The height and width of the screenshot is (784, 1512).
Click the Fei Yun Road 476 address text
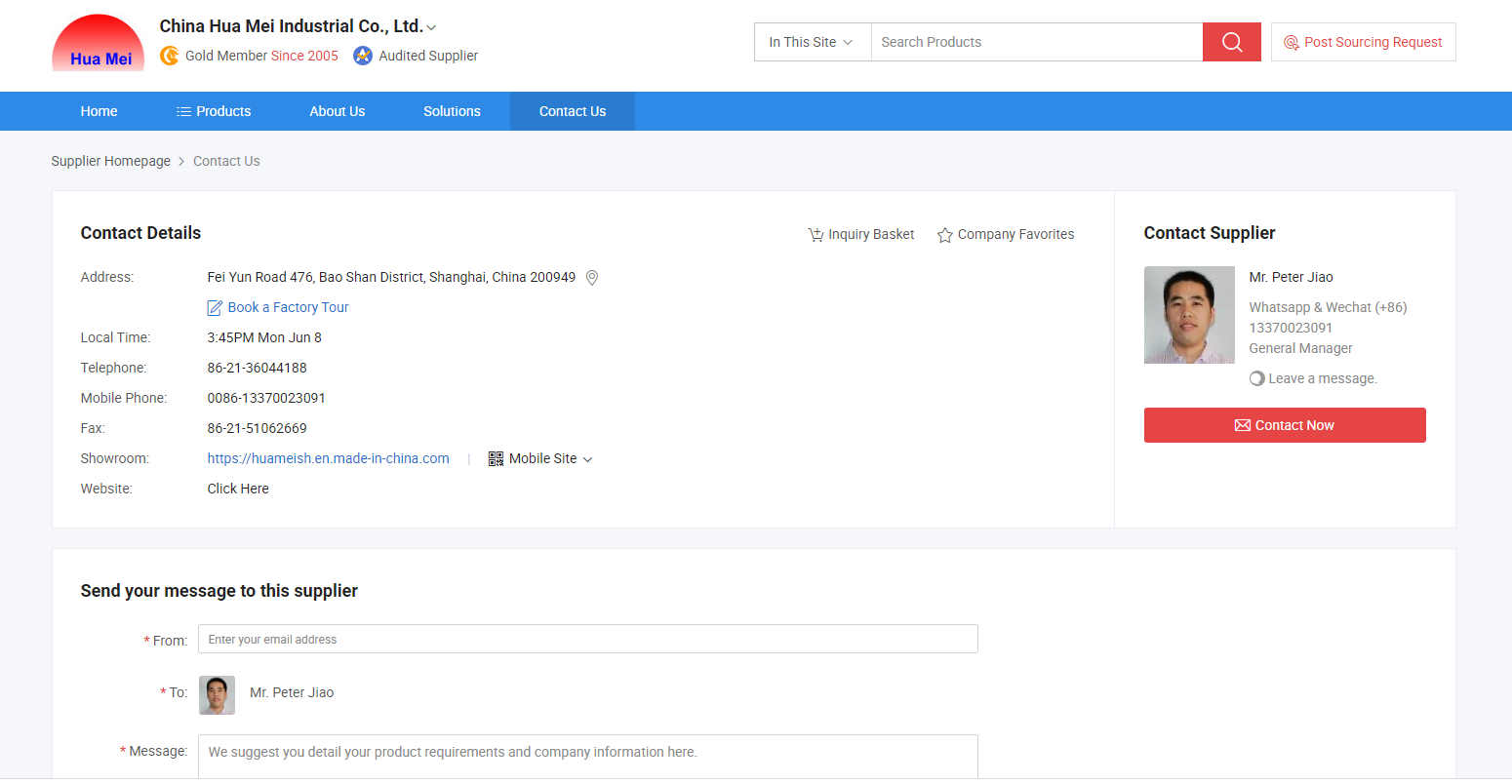(x=391, y=277)
